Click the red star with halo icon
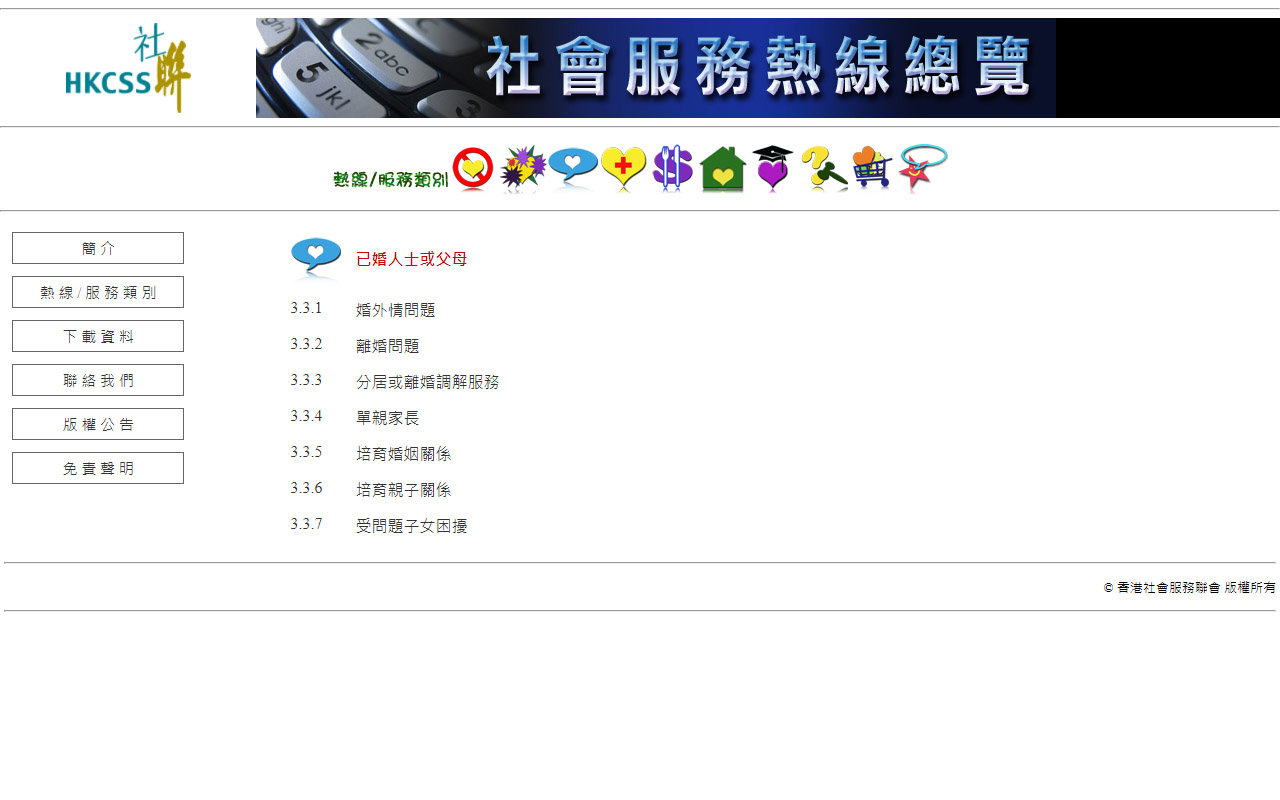 click(x=922, y=168)
